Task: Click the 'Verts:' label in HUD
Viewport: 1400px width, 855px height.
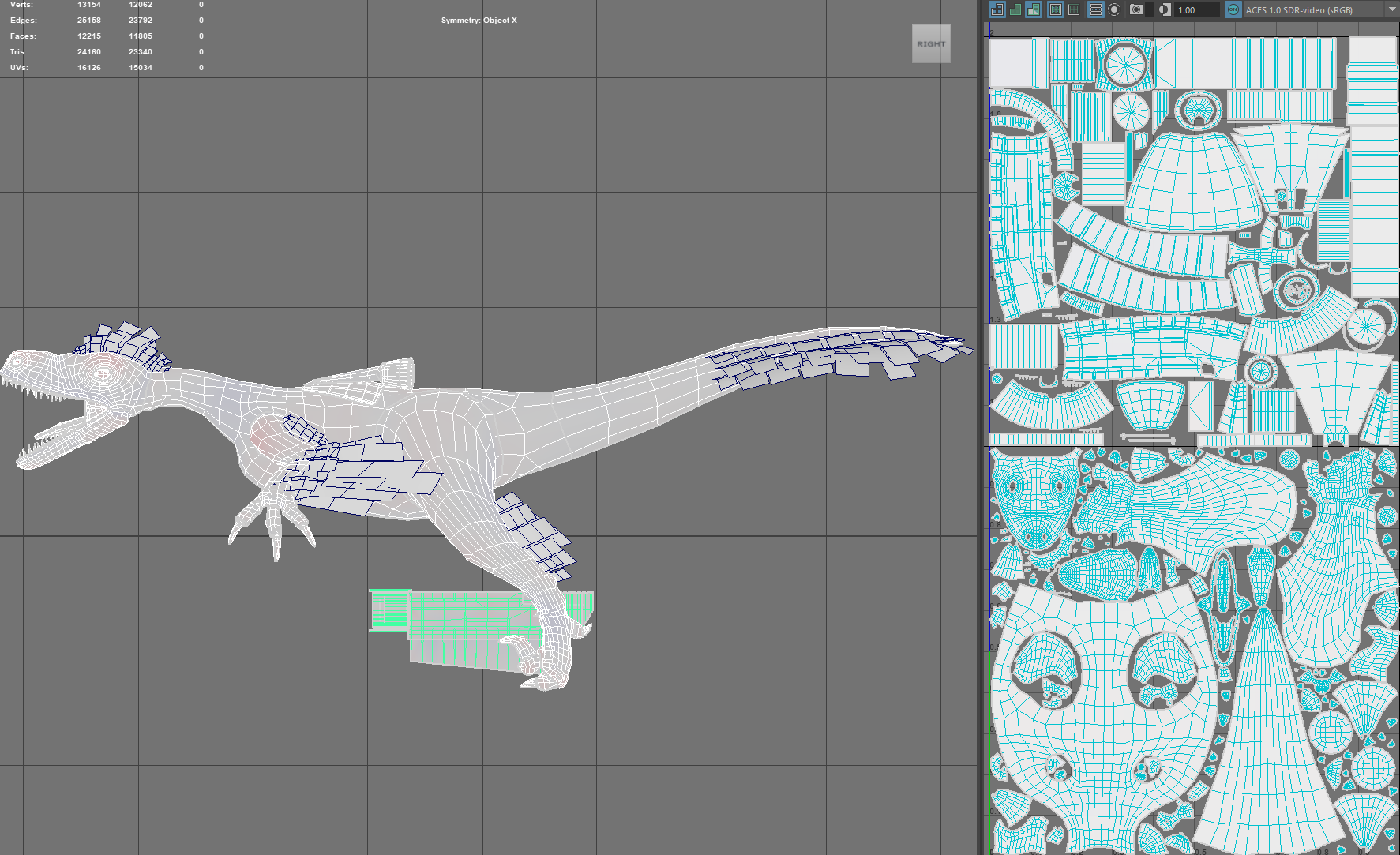Action: [21, 5]
